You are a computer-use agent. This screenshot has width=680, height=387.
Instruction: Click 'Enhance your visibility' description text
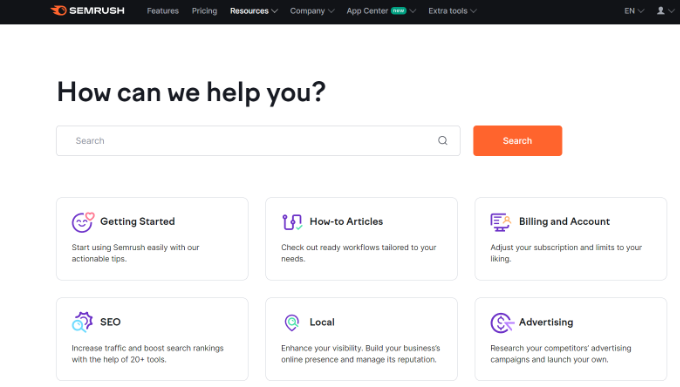(360, 354)
